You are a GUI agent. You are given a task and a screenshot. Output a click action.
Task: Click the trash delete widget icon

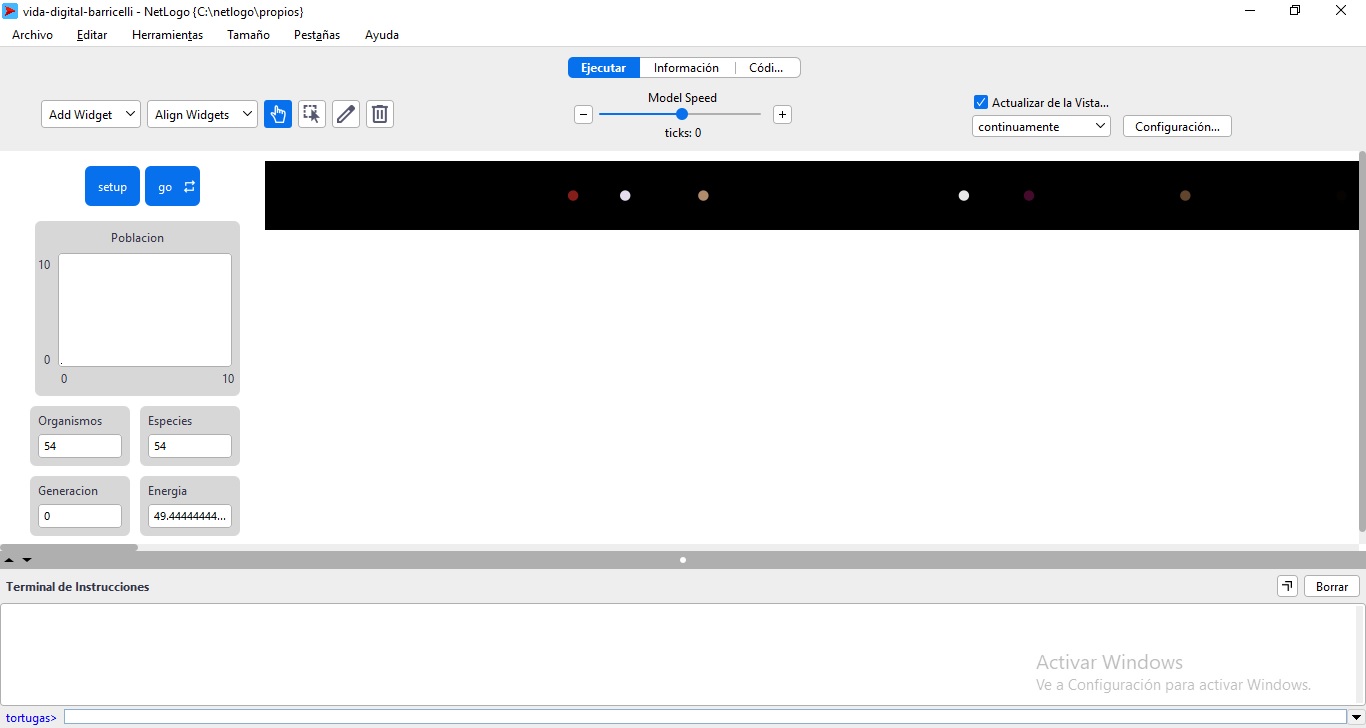[x=380, y=114]
